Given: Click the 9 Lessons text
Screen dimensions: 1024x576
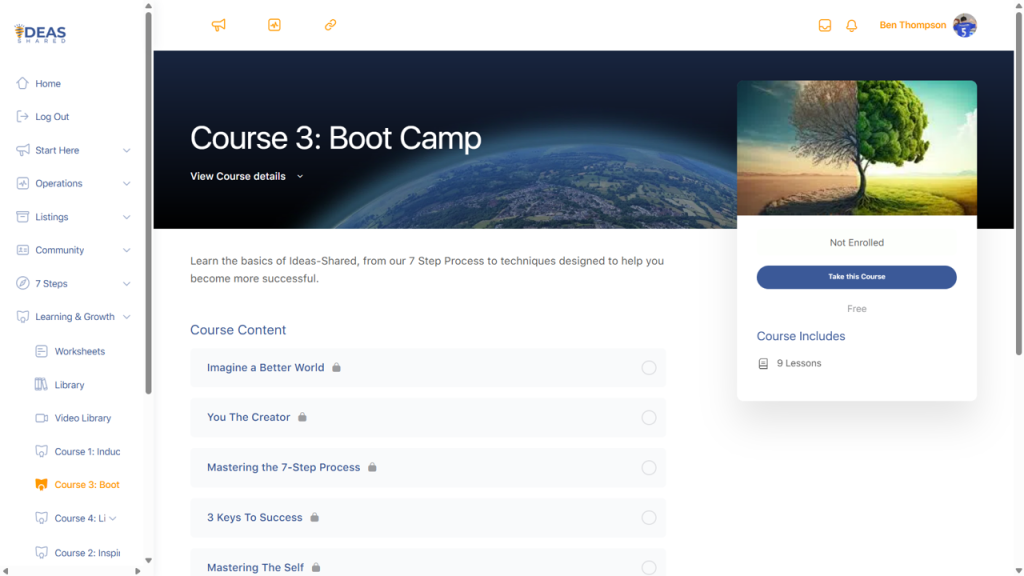Looking at the screenshot, I should click(799, 363).
